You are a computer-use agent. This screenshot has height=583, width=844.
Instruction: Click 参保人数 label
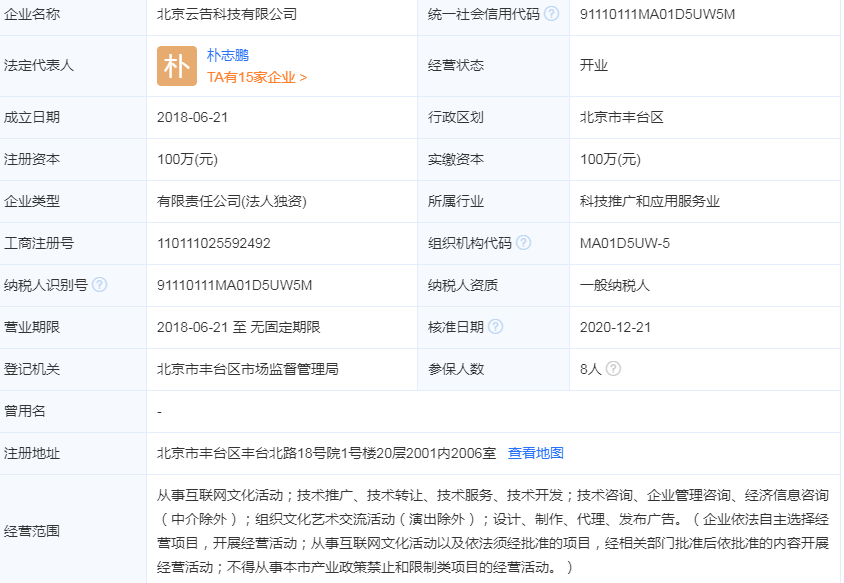coord(456,369)
